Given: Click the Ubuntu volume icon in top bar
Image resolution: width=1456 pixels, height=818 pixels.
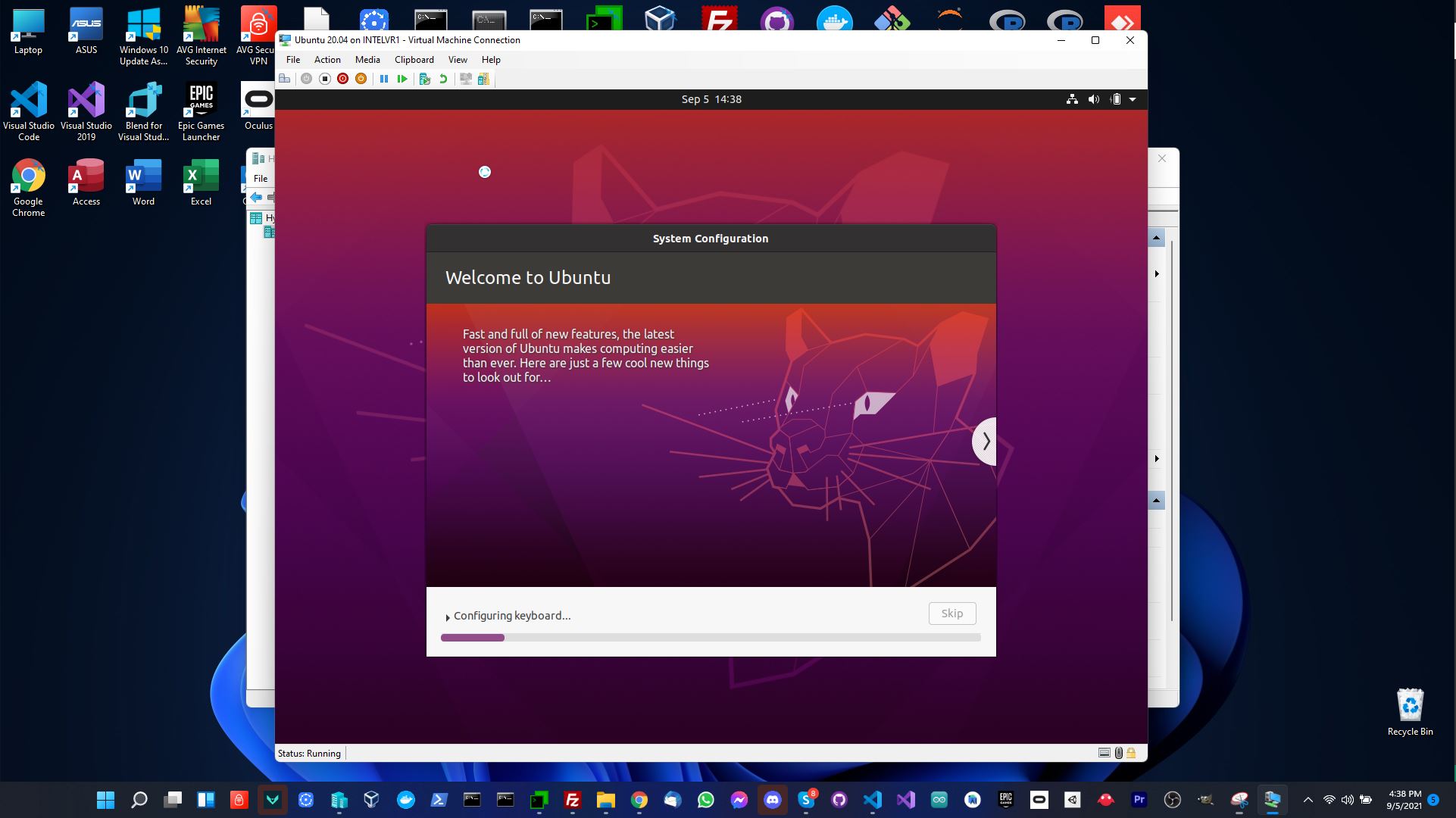Looking at the screenshot, I should (1094, 99).
